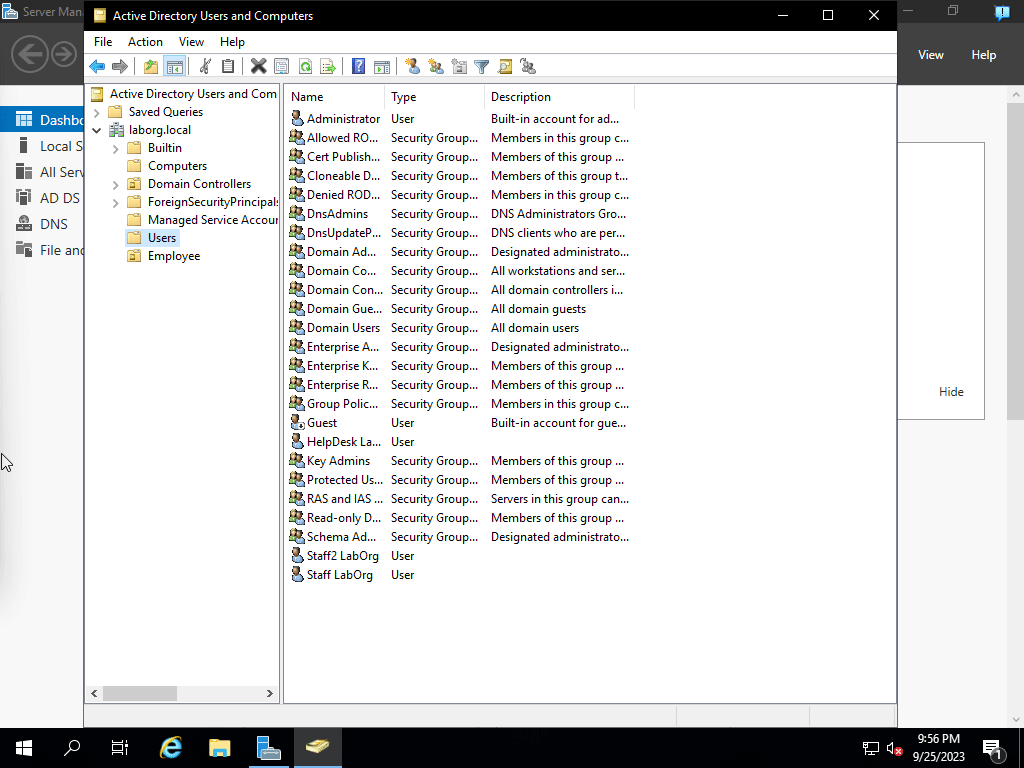1024x768 pixels.
Task: Collapse the laborg.local domain node
Action: tap(96, 129)
